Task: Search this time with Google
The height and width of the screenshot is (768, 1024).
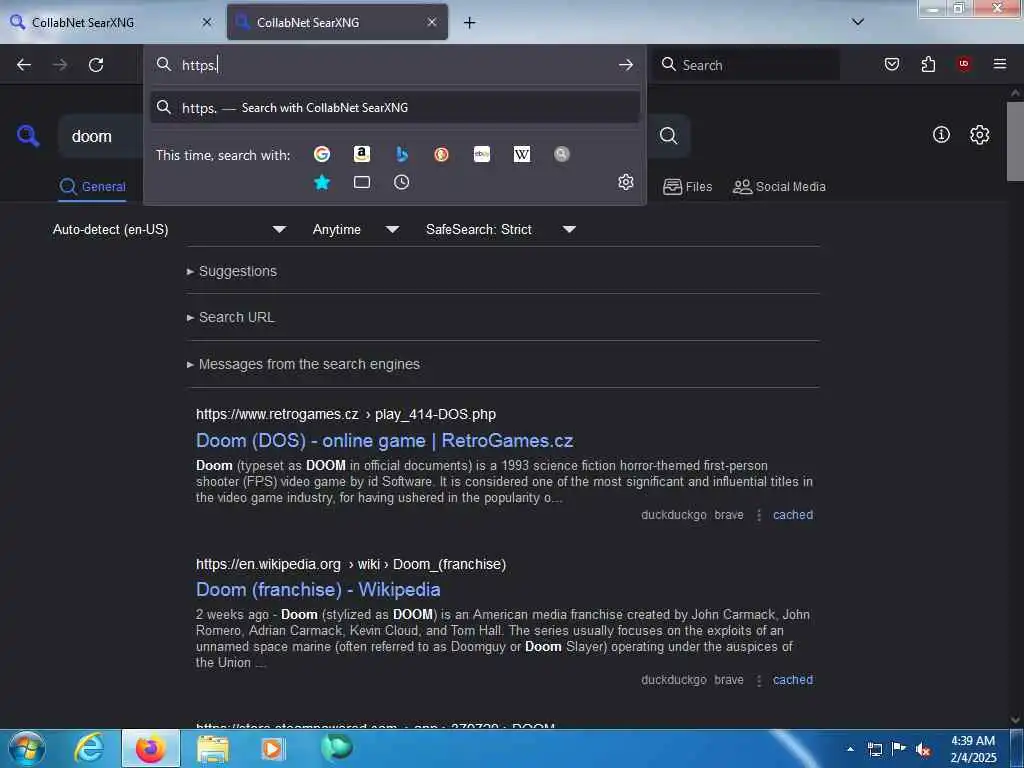Action: 322,154
